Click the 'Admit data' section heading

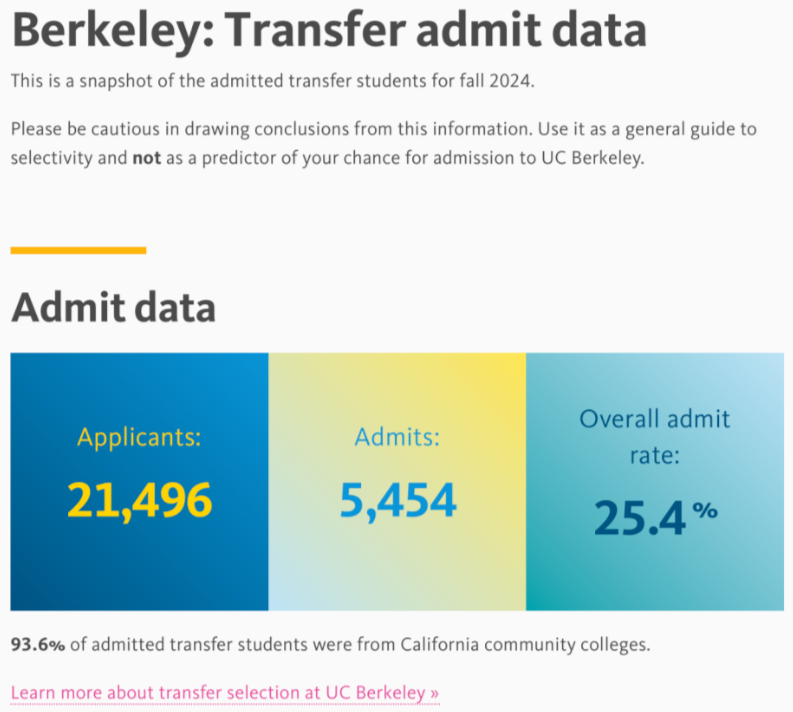pos(113,307)
